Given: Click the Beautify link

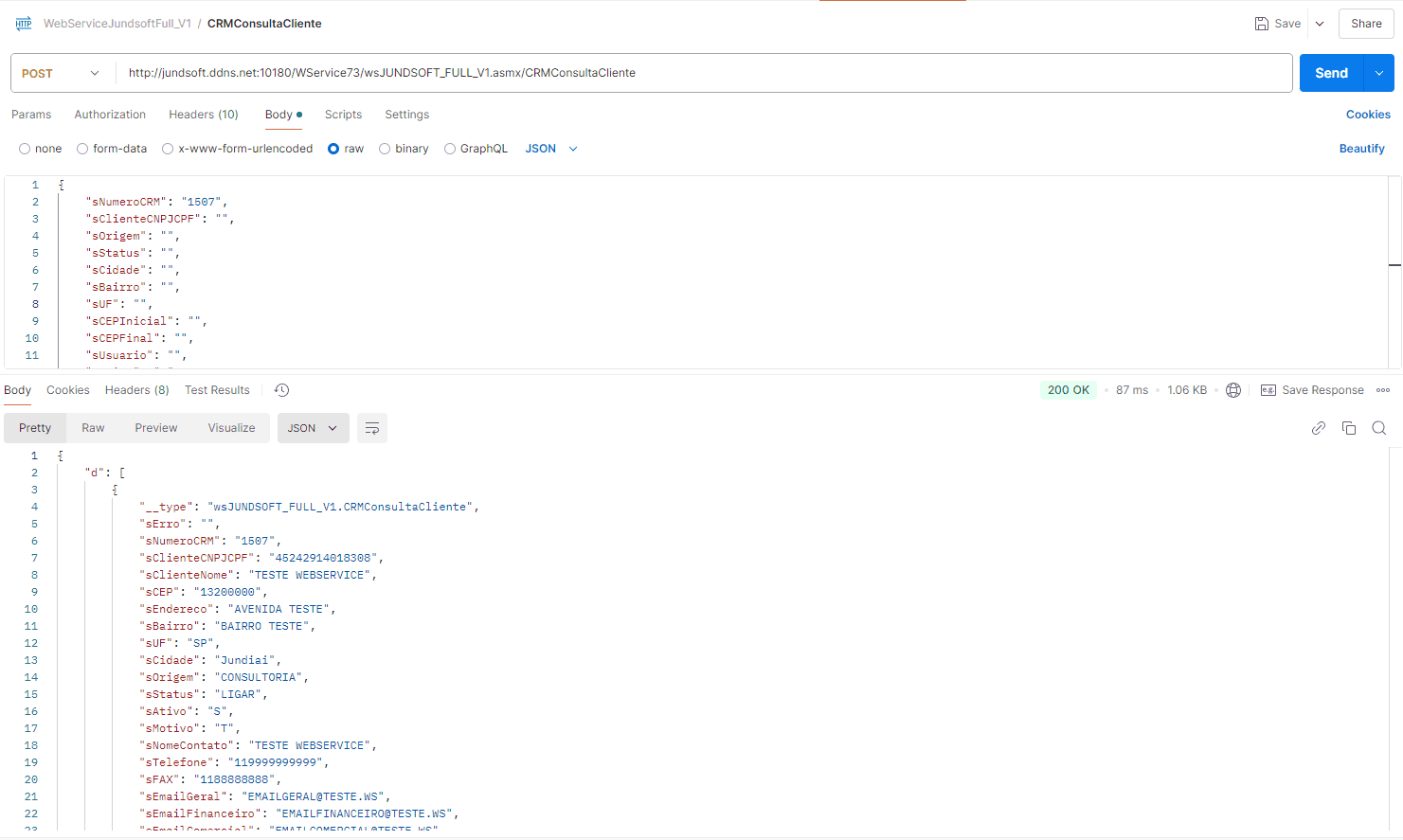Looking at the screenshot, I should pyautogui.click(x=1361, y=149).
